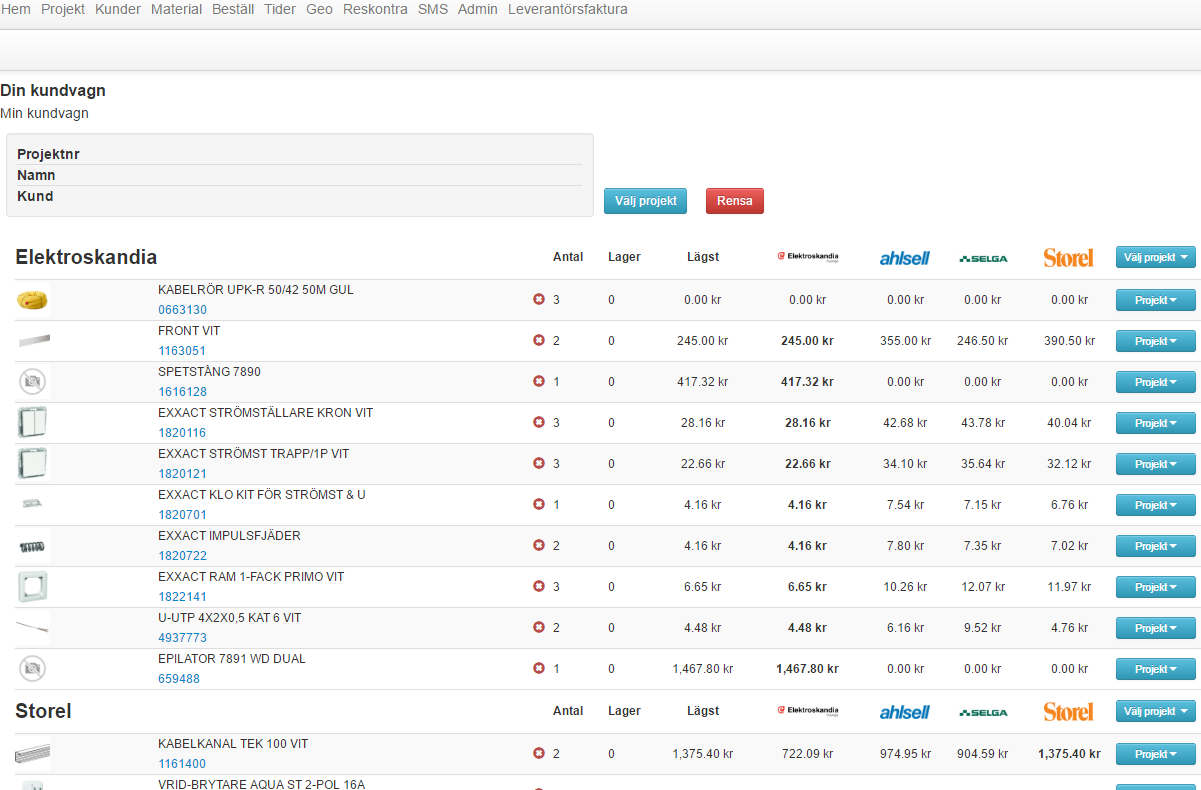Click the Storel logo in Elektroskandia header
The image size is (1201, 790).
click(1068, 258)
